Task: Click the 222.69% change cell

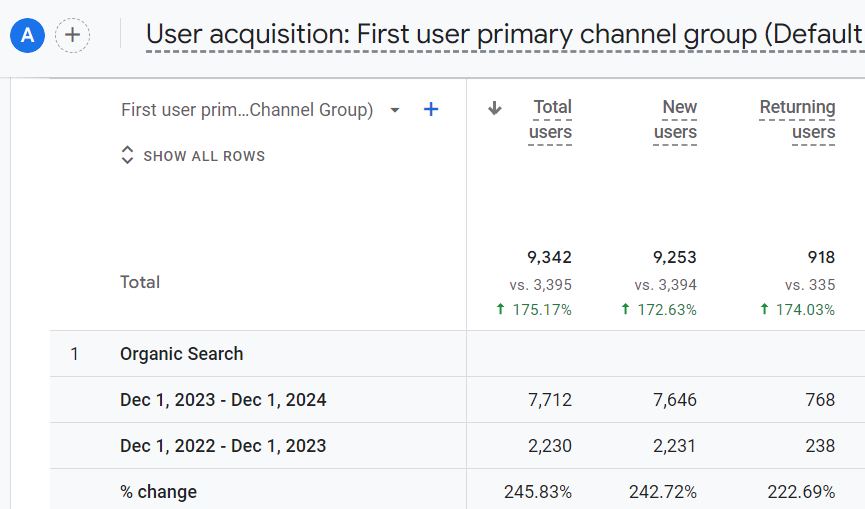Action: 801,492
